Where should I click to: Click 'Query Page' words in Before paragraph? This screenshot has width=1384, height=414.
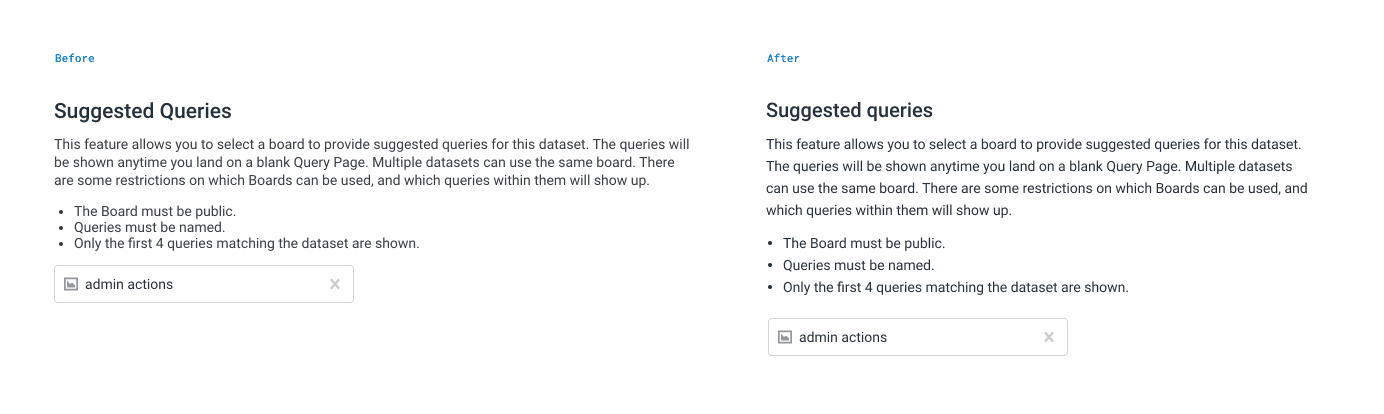329,162
